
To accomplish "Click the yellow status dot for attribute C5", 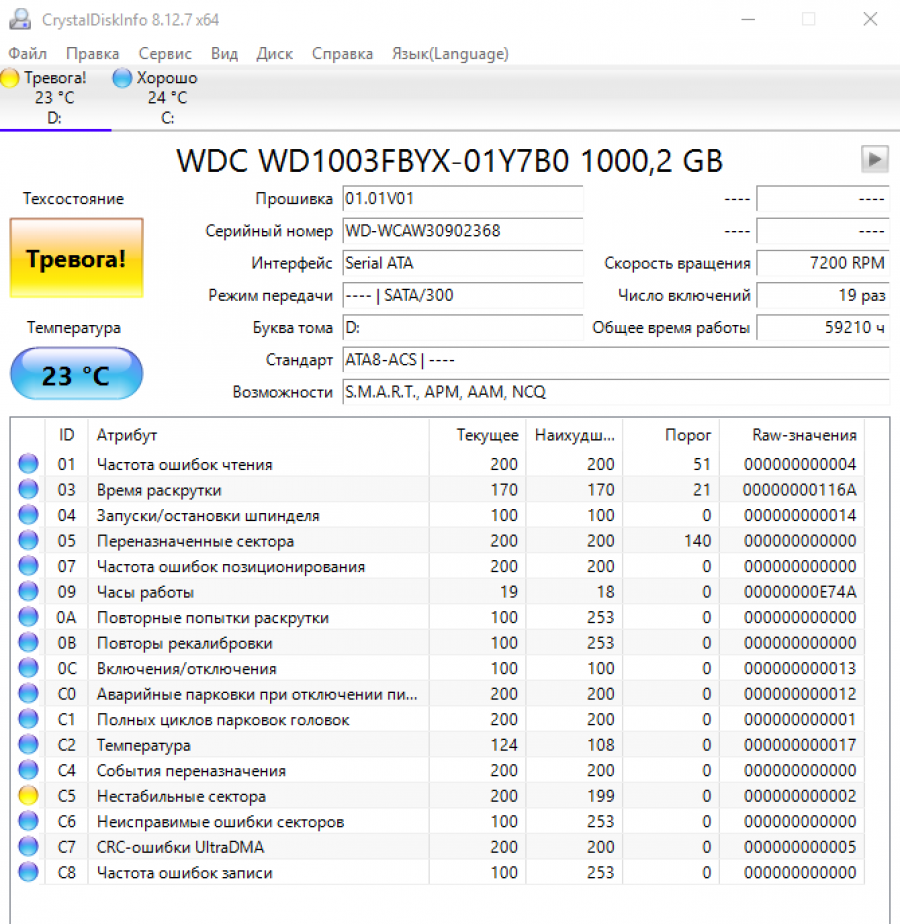I will point(28,796).
